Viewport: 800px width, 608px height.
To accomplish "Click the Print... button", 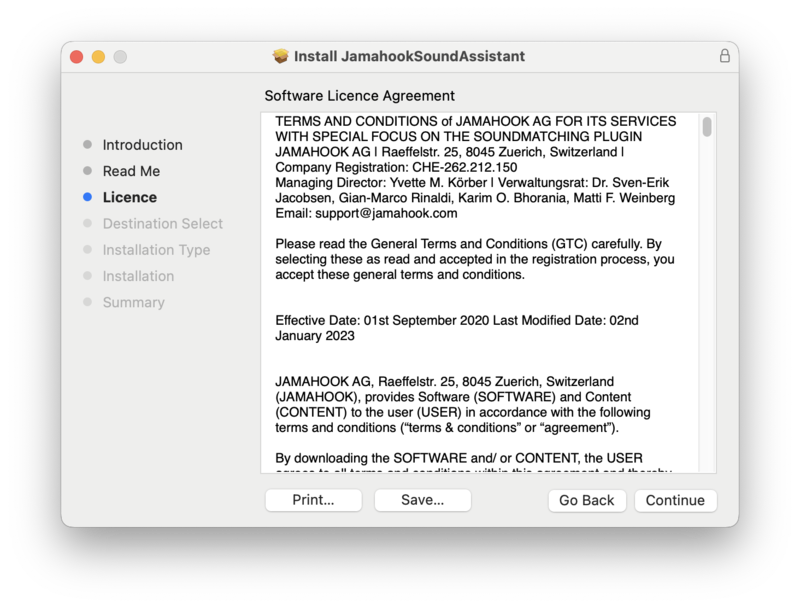I will coord(313,500).
